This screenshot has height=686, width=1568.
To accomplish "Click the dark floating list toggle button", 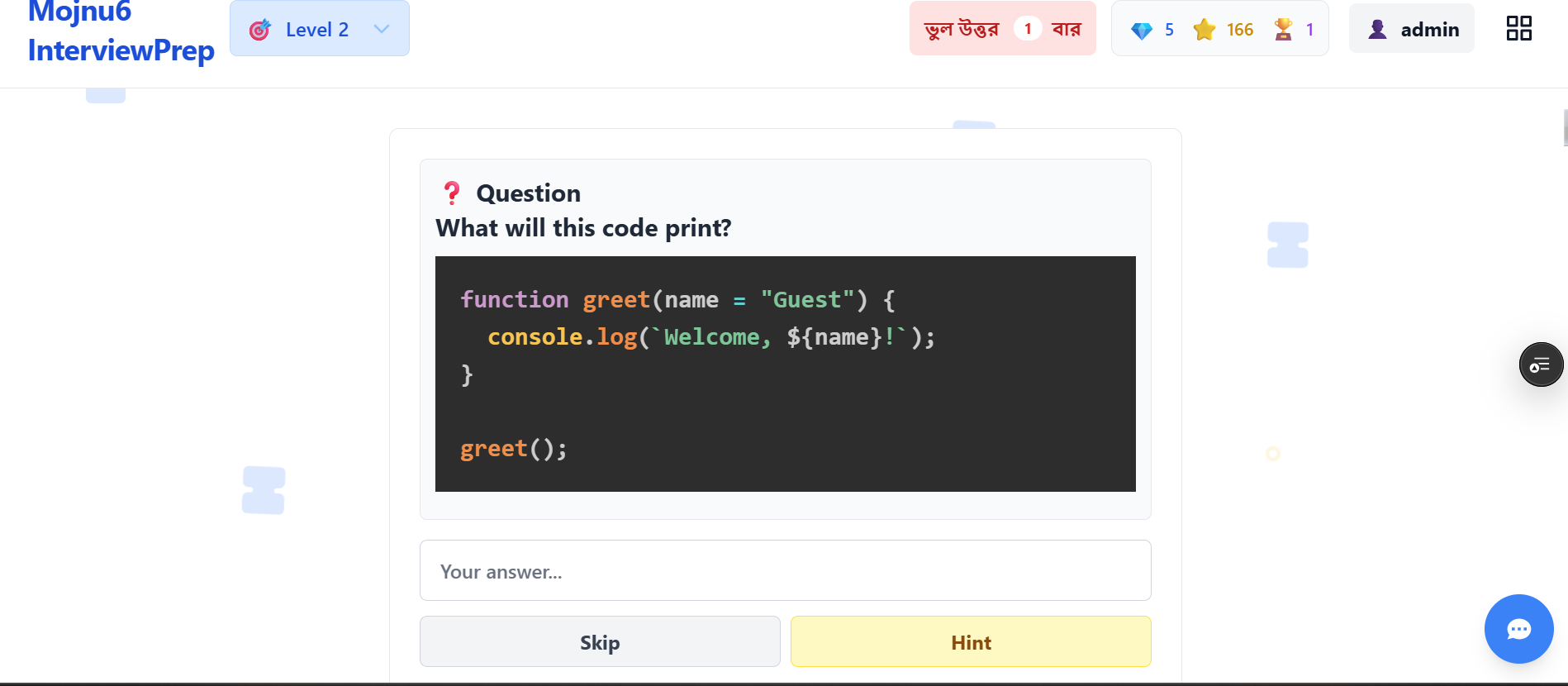I will pos(1541,364).
